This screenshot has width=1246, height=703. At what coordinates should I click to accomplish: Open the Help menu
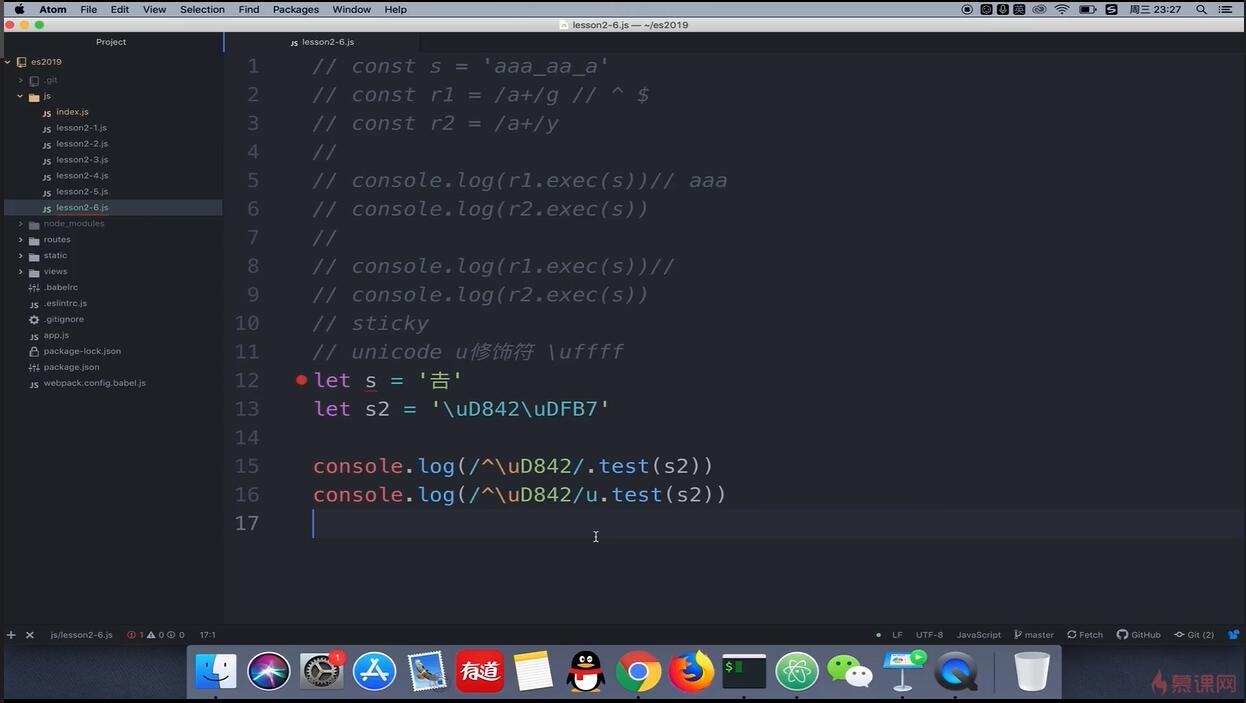point(396,9)
